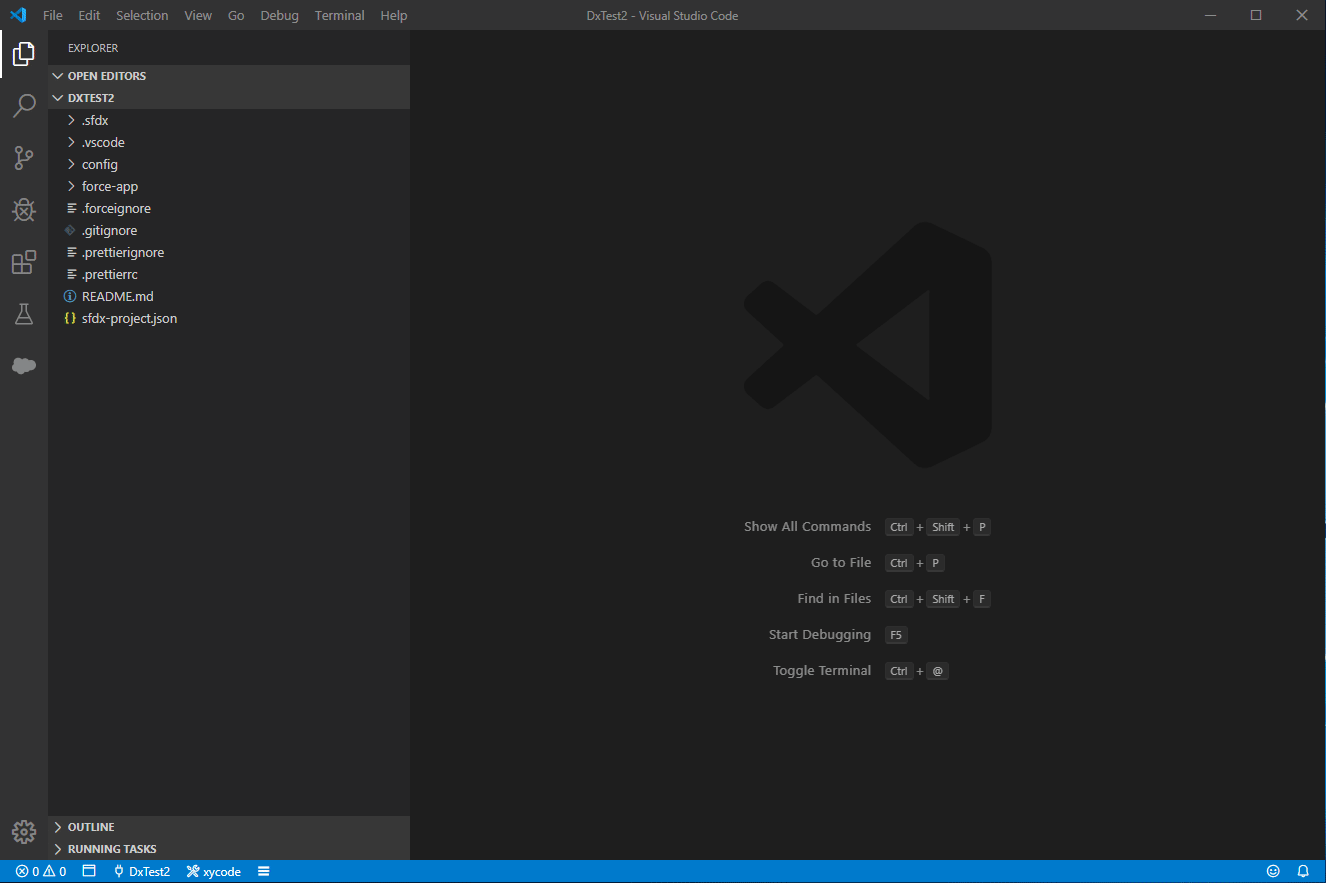Open notifications bell icon
This screenshot has width=1326, height=883.
(1303, 871)
